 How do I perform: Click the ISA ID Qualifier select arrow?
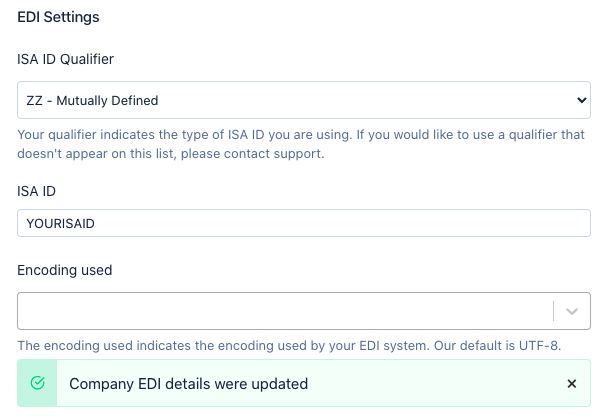tap(582, 100)
